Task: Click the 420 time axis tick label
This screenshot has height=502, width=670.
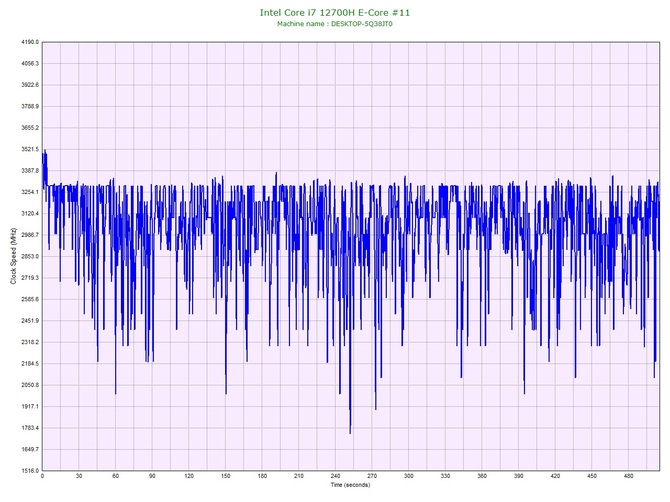Action: [x=555, y=476]
